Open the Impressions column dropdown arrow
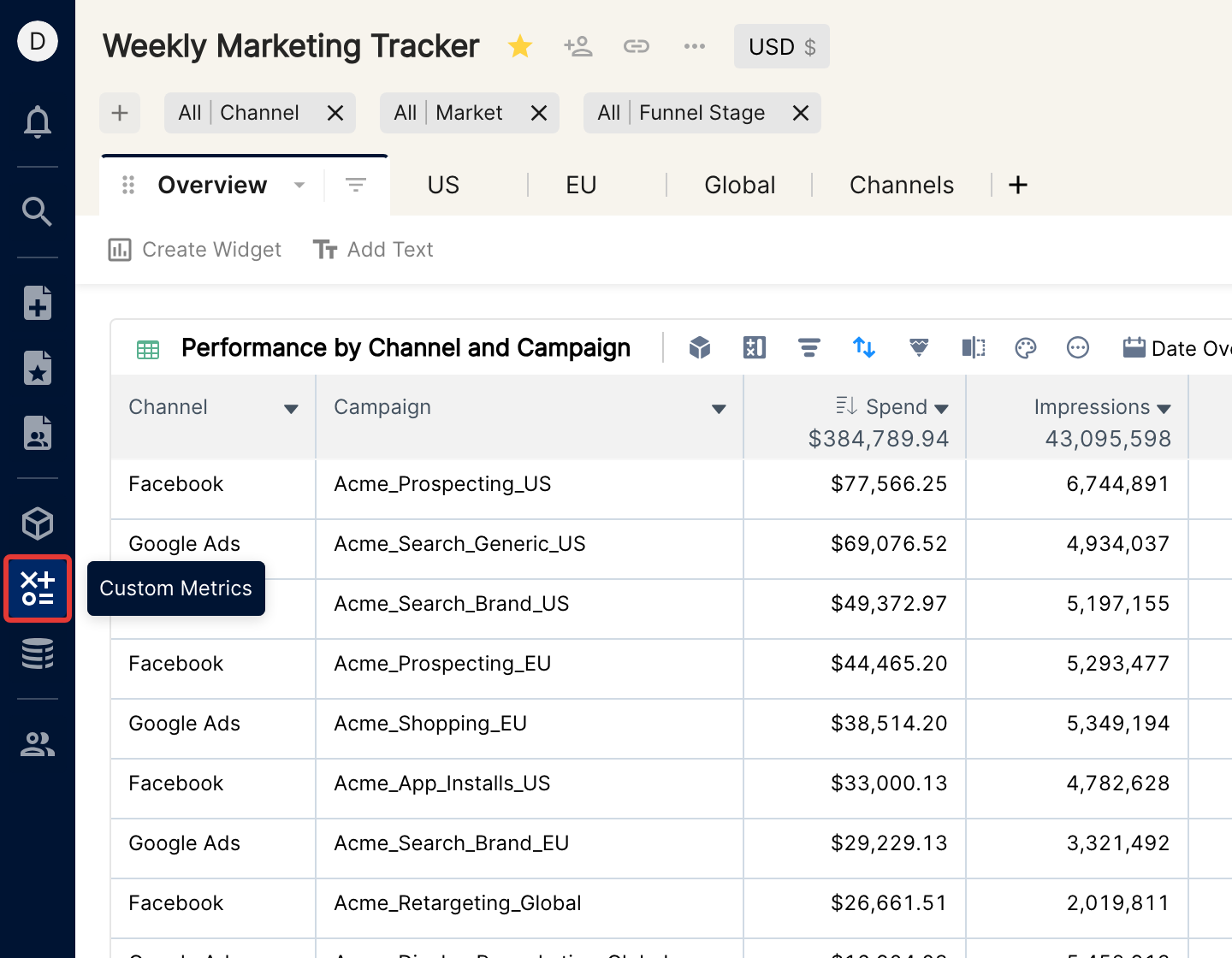The width and height of the screenshot is (1232, 958). (x=1164, y=409)
